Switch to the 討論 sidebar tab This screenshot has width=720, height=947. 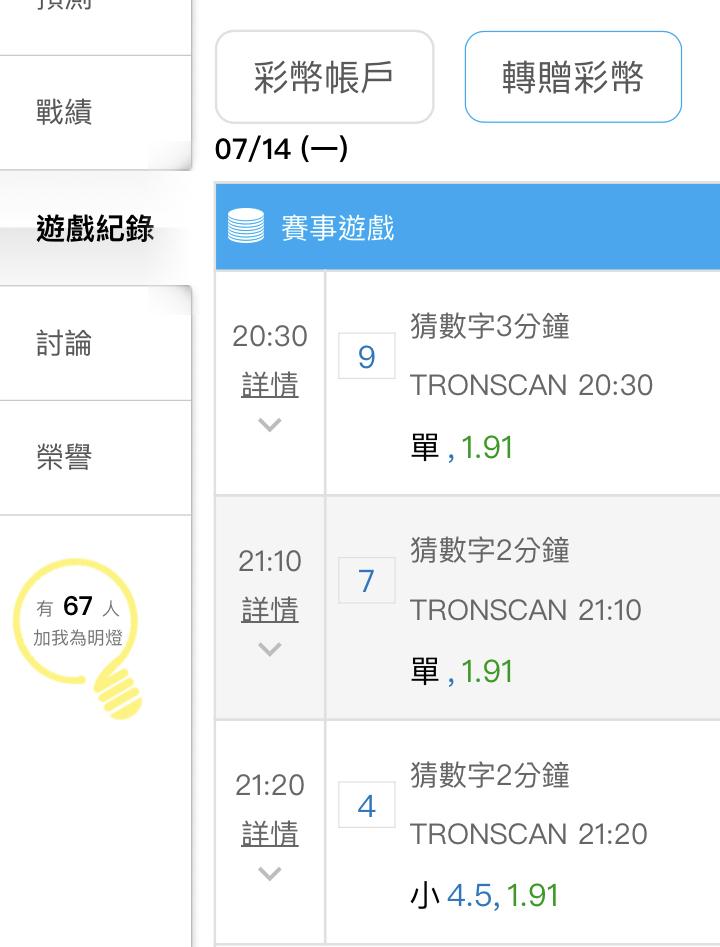pos(95,343)
